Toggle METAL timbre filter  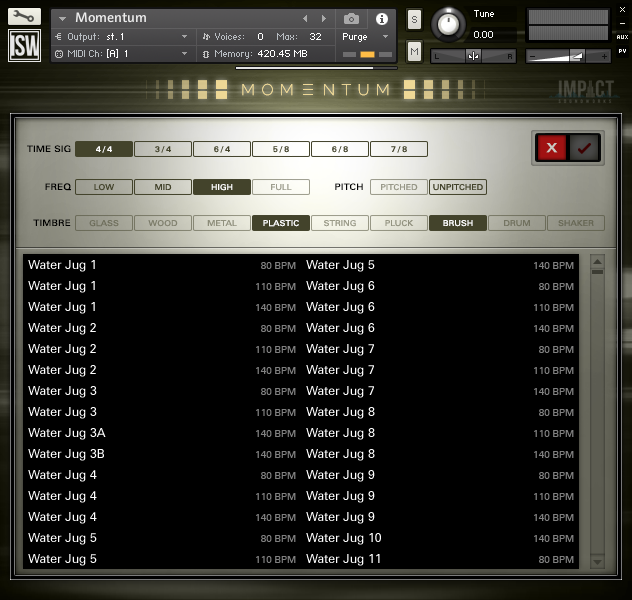coord(222,223)
